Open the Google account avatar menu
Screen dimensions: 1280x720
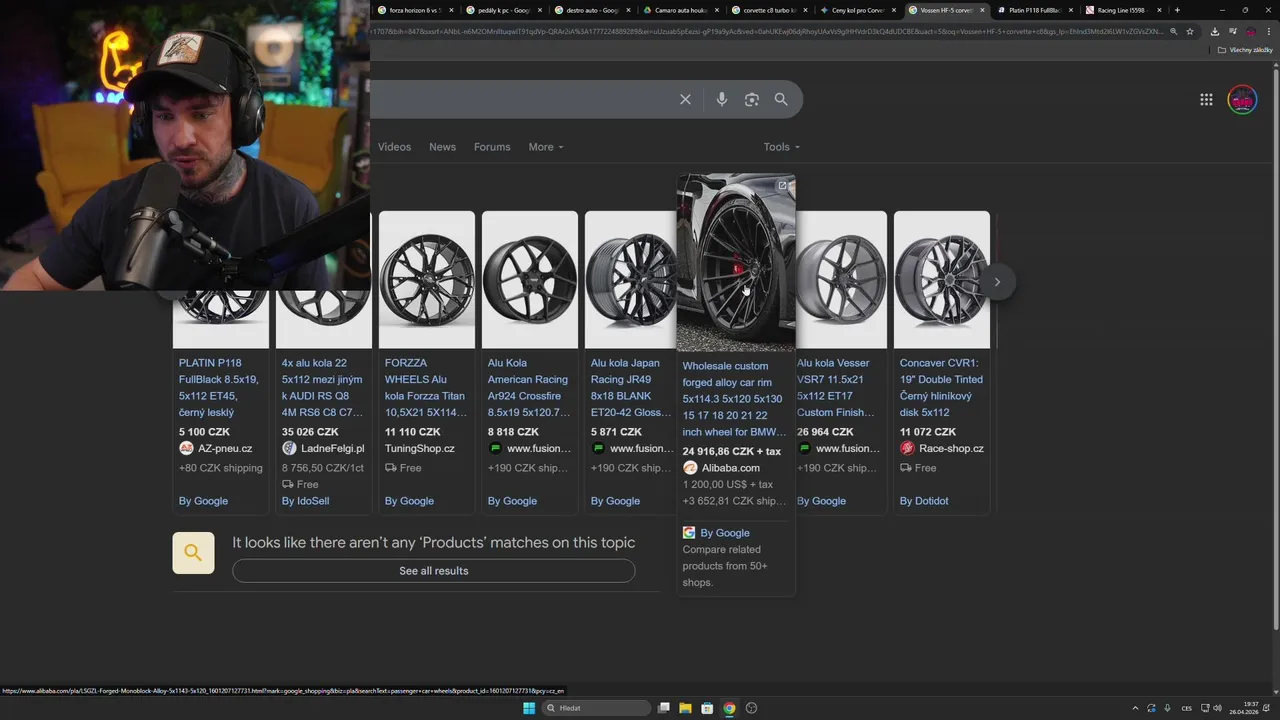coord(1242,100)
